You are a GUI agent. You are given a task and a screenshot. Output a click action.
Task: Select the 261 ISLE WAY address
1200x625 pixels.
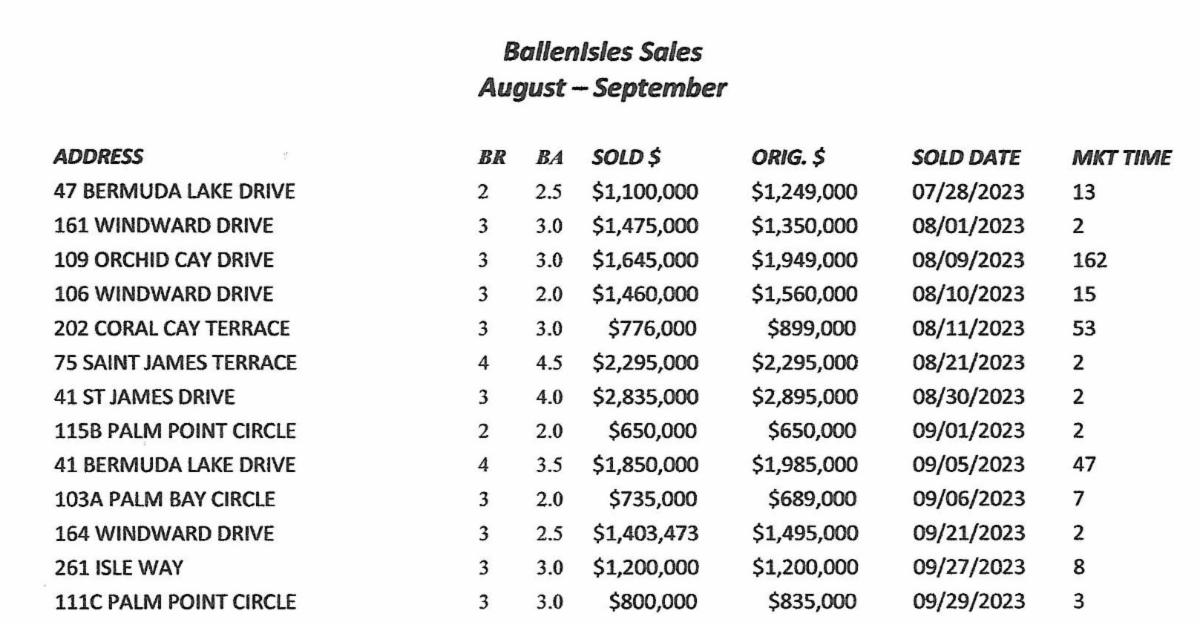click(118, 567)
